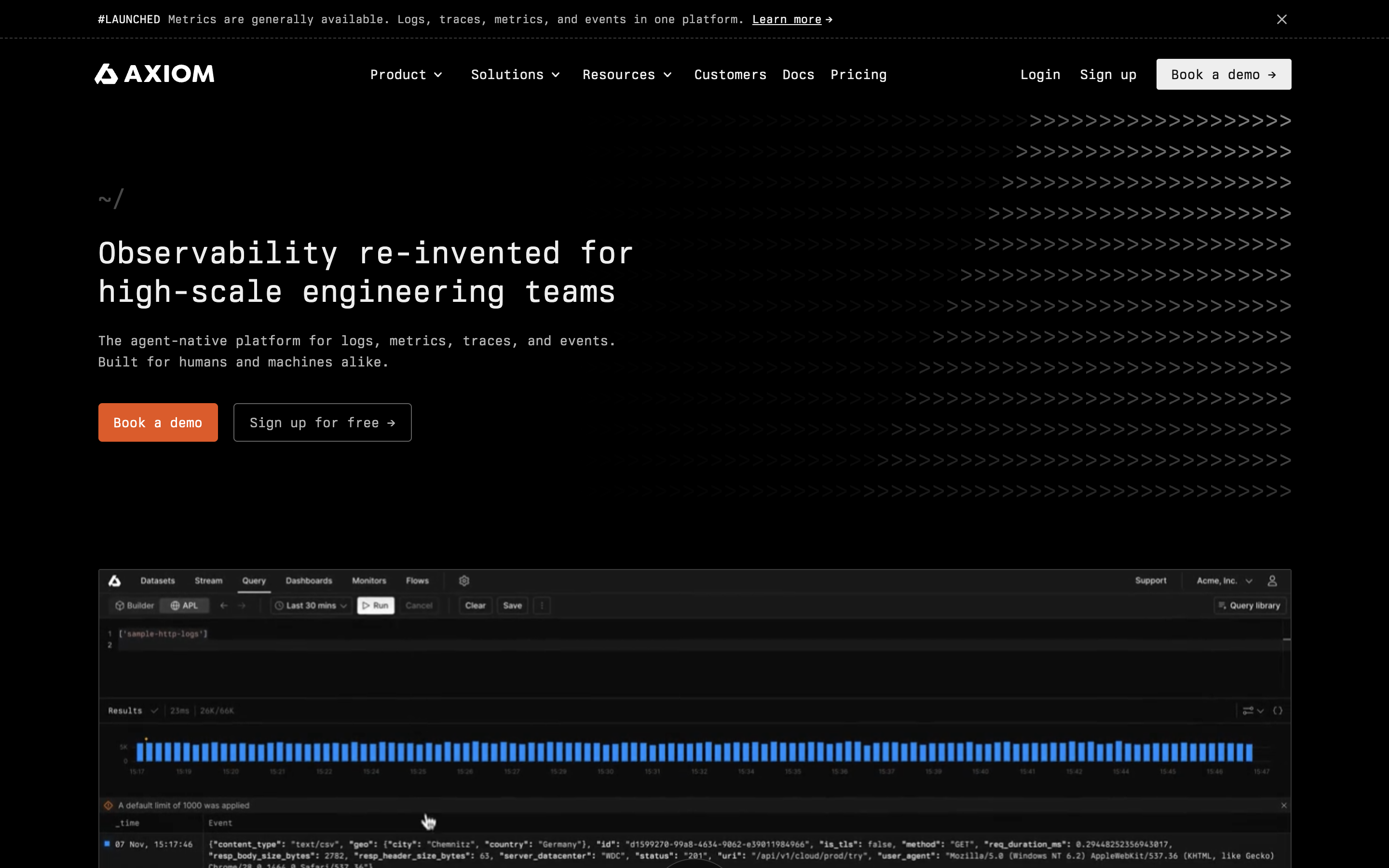The width and height of the screenshot is (1389, 868).
Task: Open the more options kebab menu
Action: click(x=542, y=606)
